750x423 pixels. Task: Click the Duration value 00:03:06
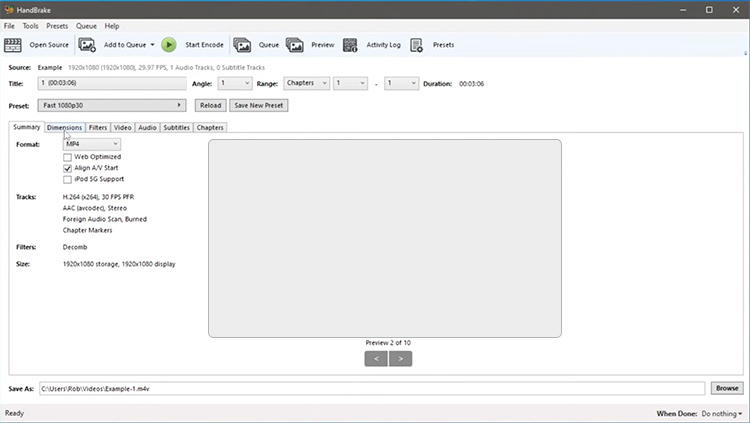pyautogui.click(x=472, y=84)
